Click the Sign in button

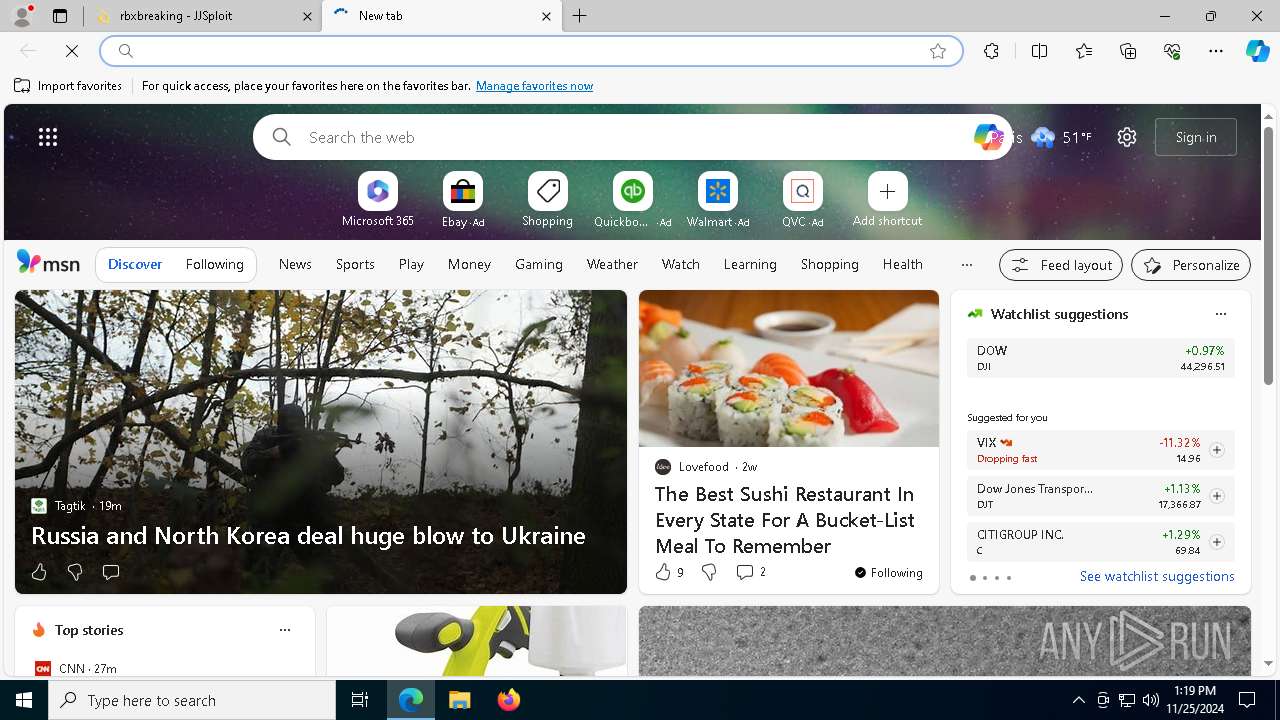1196,137
